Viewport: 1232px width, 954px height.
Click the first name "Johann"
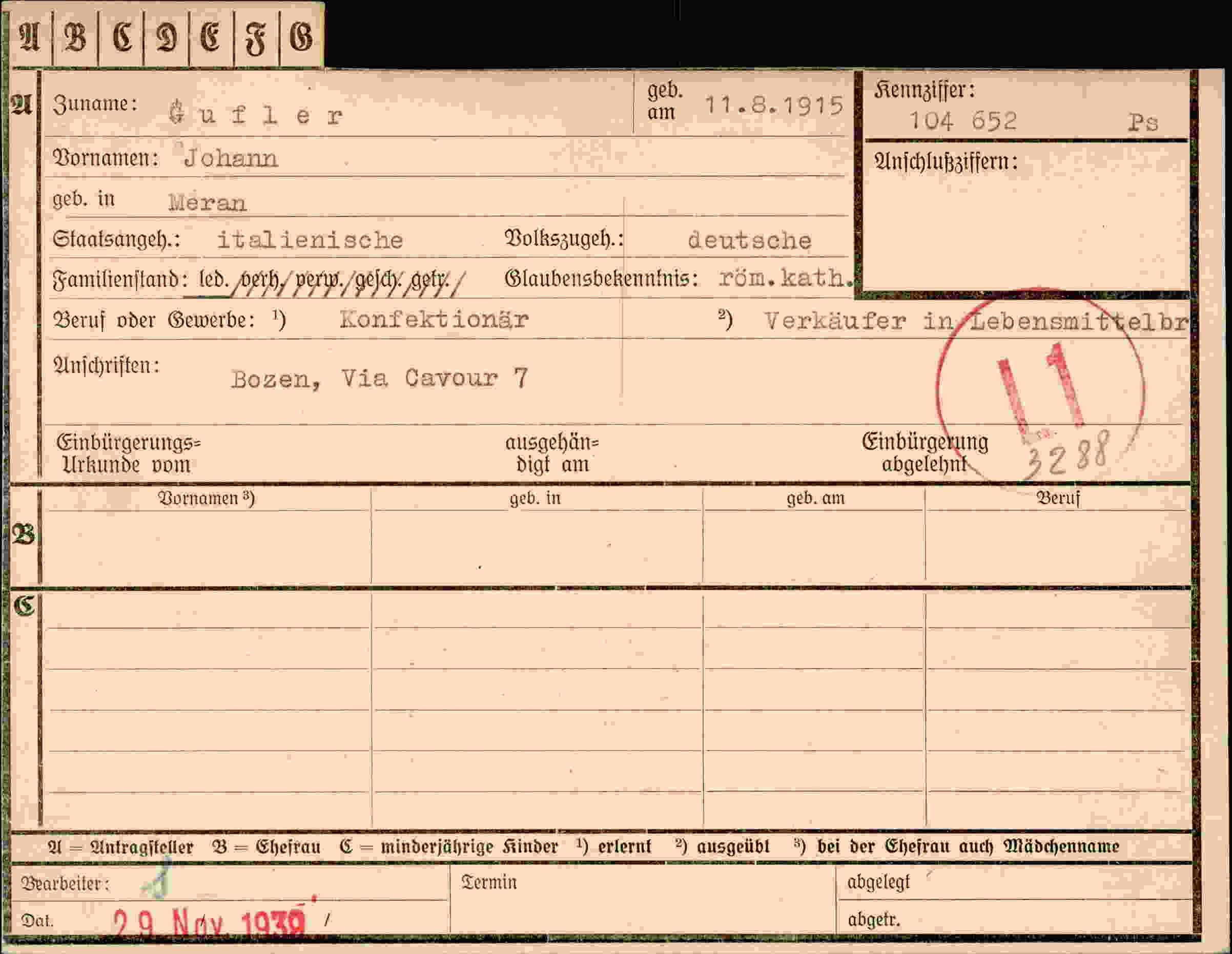(231, 158)
